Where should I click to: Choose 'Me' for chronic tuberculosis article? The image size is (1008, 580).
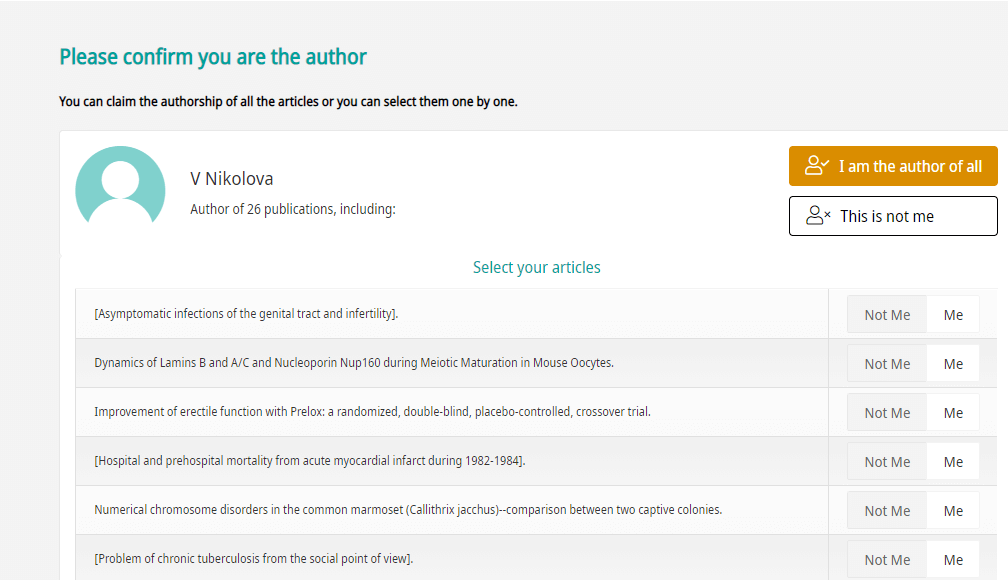pyautogui.click(x=953, y=559)
